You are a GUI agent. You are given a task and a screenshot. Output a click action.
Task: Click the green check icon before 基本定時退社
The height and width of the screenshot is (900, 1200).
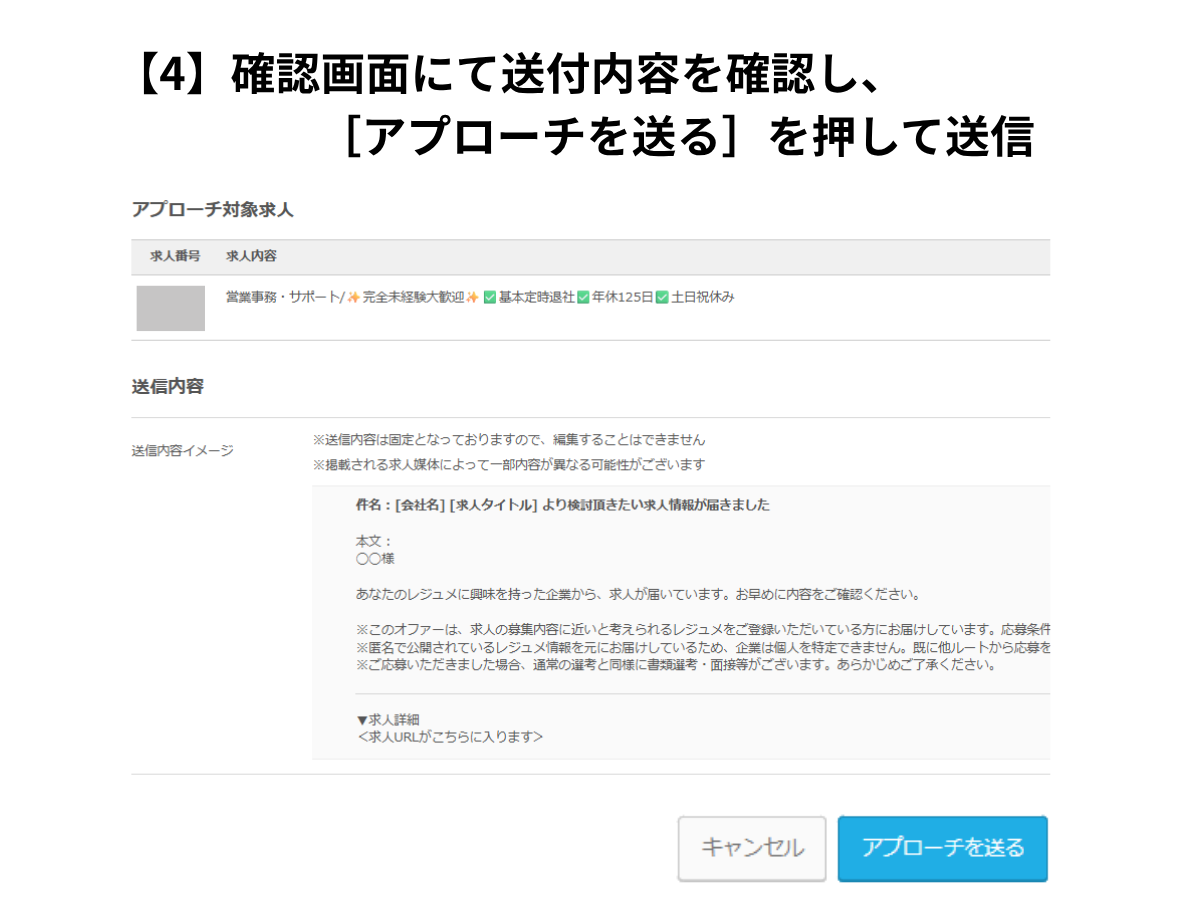pos(490,297)
